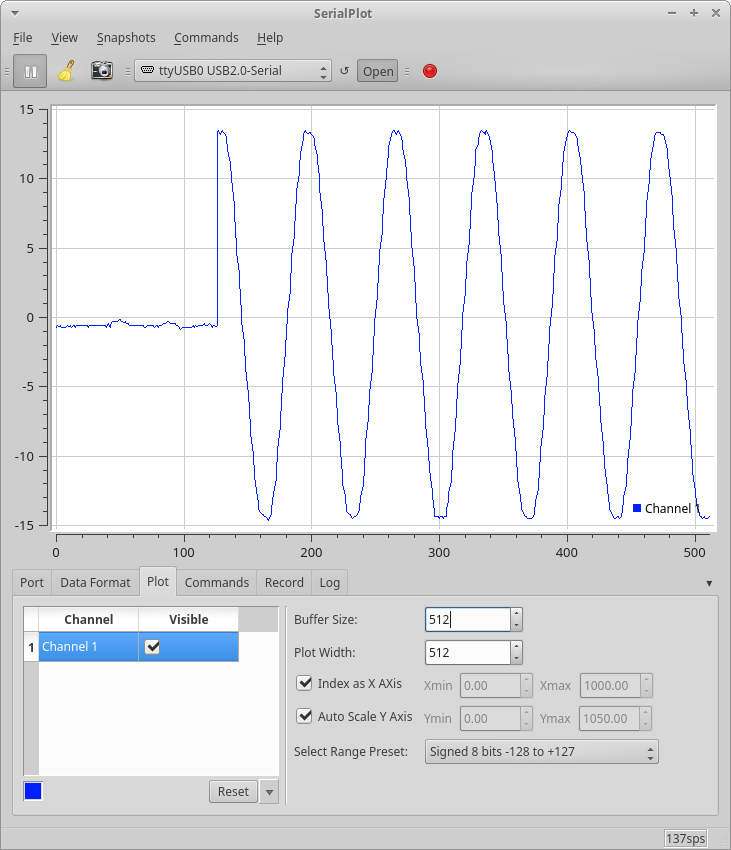Toggle Channel 1 visibility checkbox
Screen dimensions: 731x850
pyautogui.click(x=152, y=647)
